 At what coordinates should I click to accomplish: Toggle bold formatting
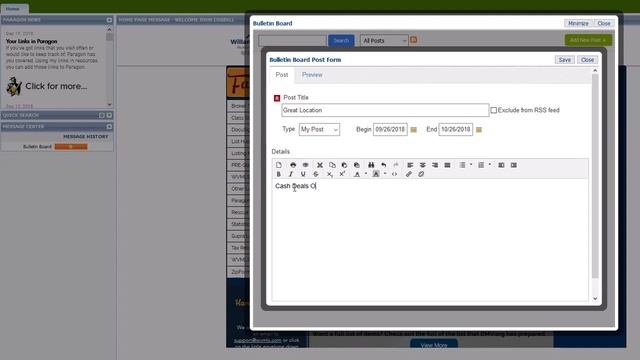coord(279,174)
